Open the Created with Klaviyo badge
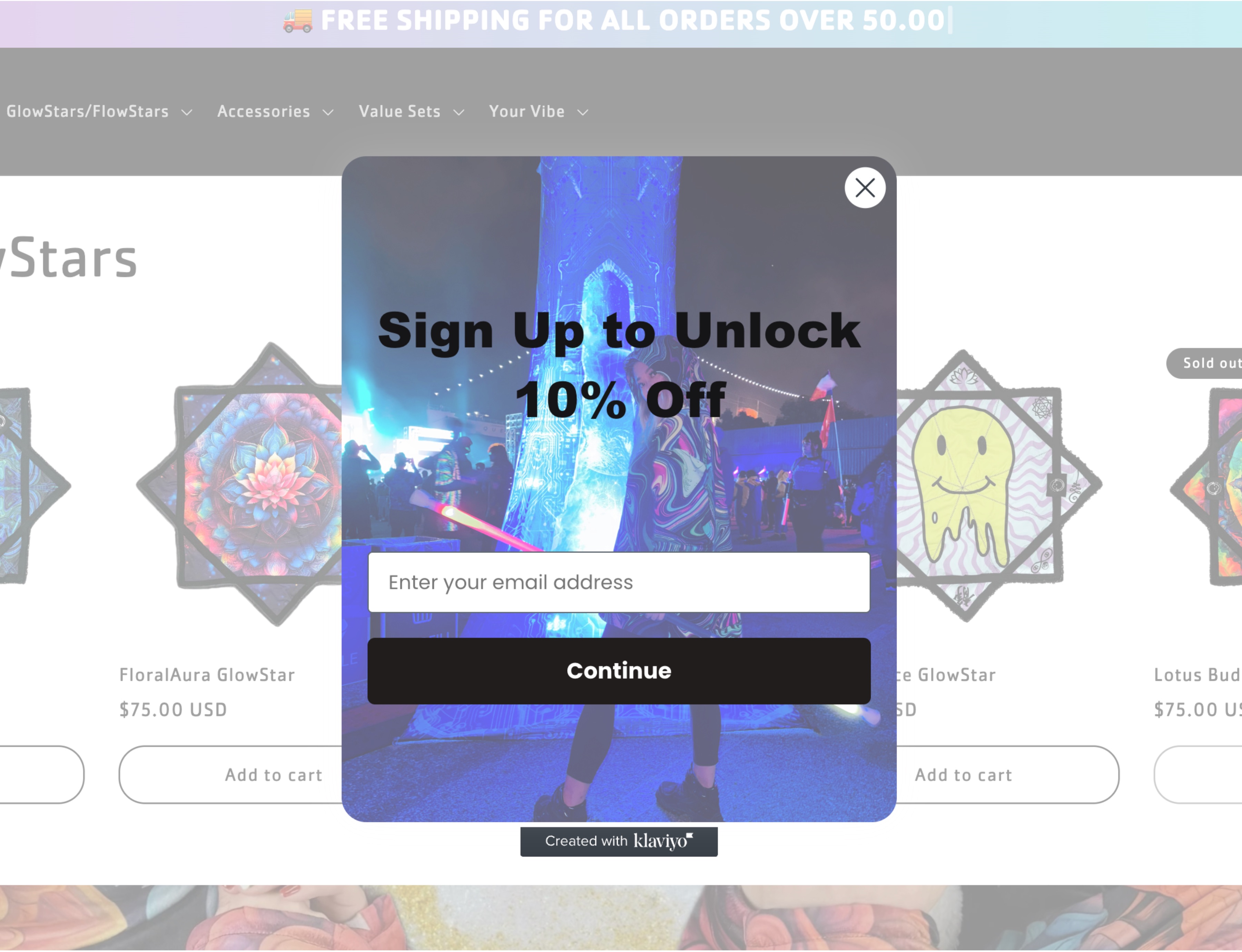Image resolution: width=1242 pixels, height=952 pixels. click(619, 842)
